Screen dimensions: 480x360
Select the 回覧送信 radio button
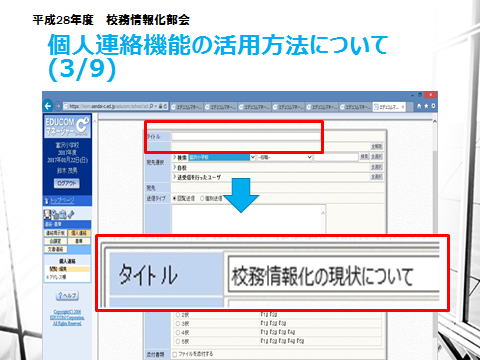pos(174,198)
